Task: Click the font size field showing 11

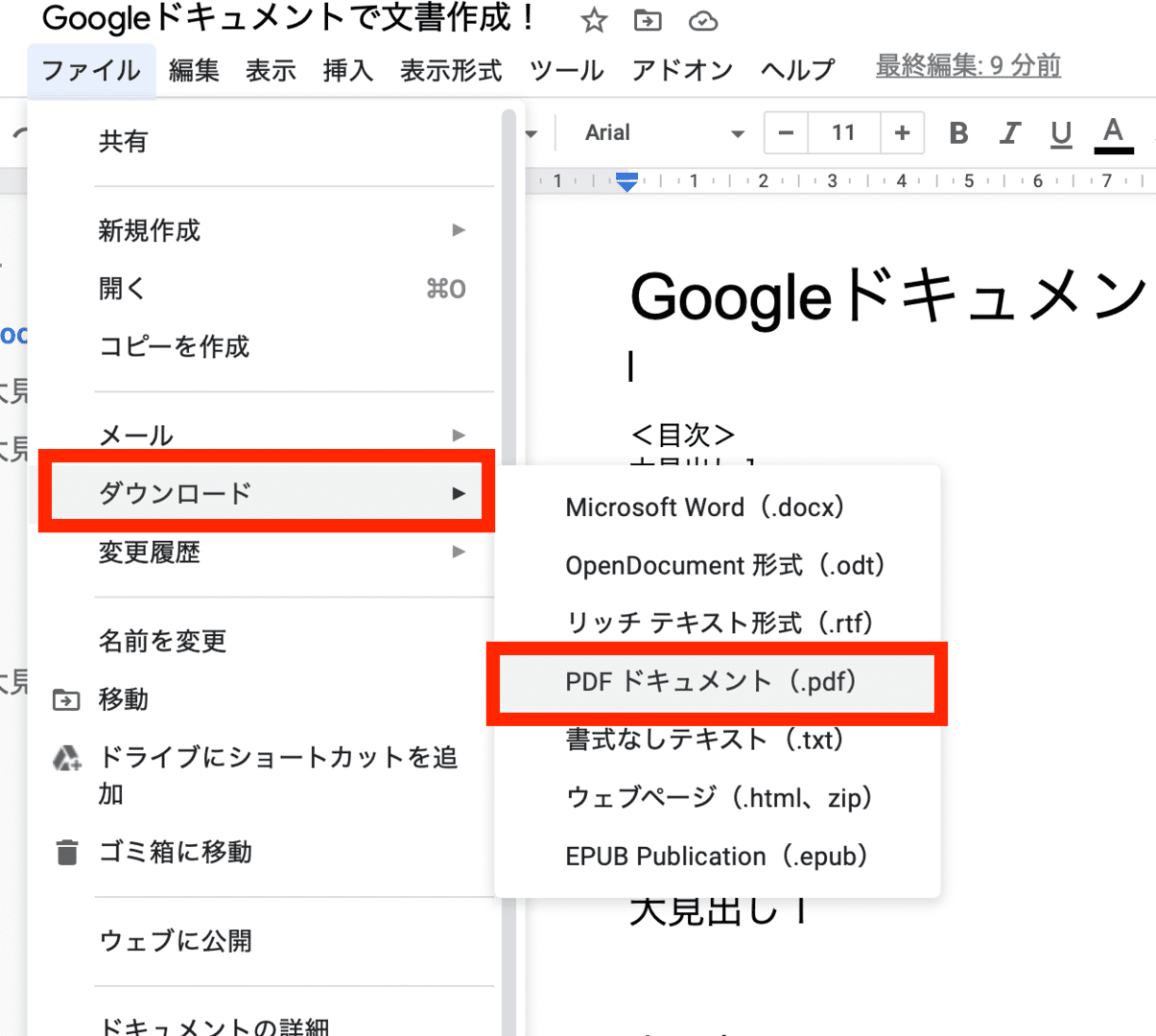Action: (843, 133)
